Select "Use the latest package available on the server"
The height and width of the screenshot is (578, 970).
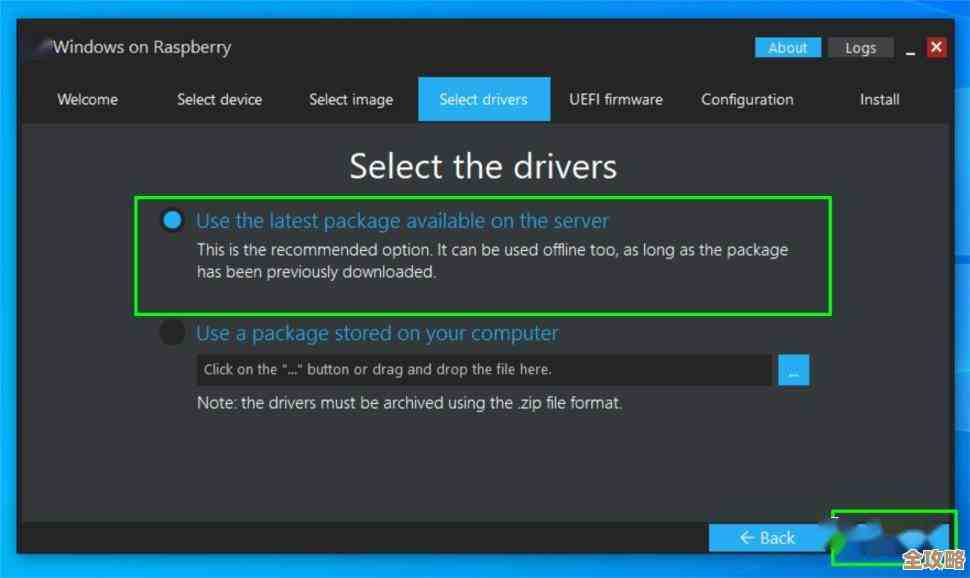171,220
